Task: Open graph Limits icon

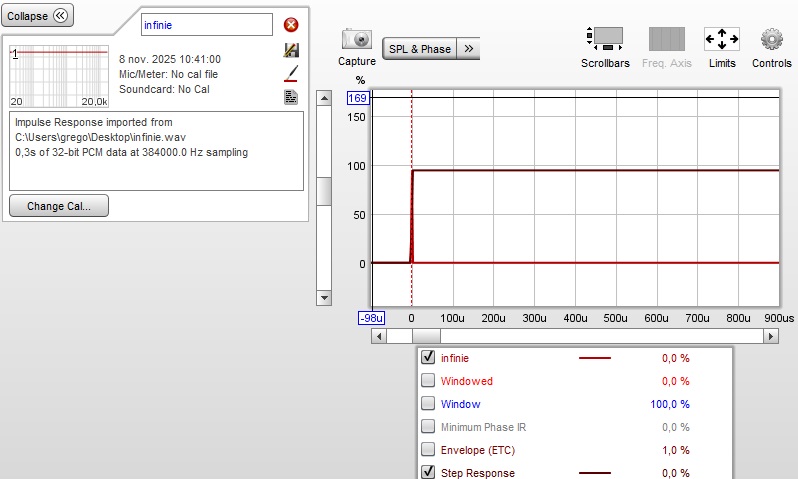Action: click(721, 39)
